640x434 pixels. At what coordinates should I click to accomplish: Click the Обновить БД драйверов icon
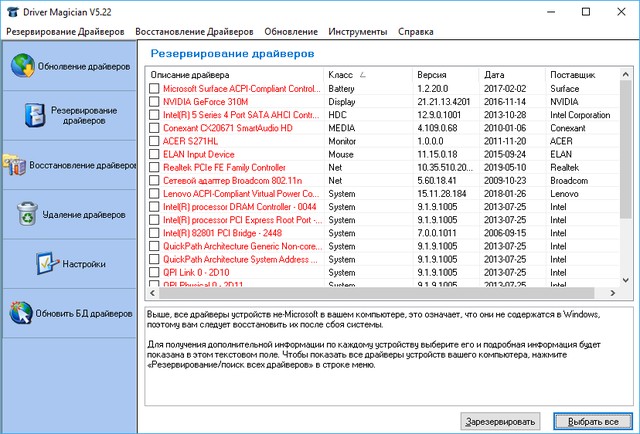(22, 314)
